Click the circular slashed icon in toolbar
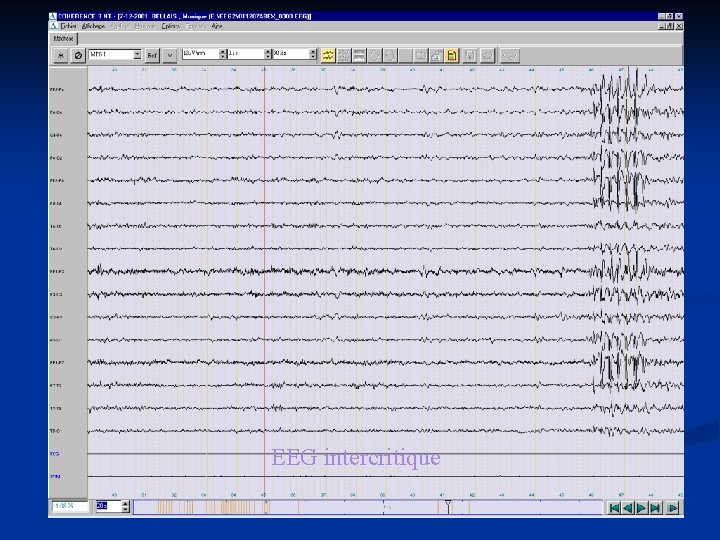 coord(78,56)
